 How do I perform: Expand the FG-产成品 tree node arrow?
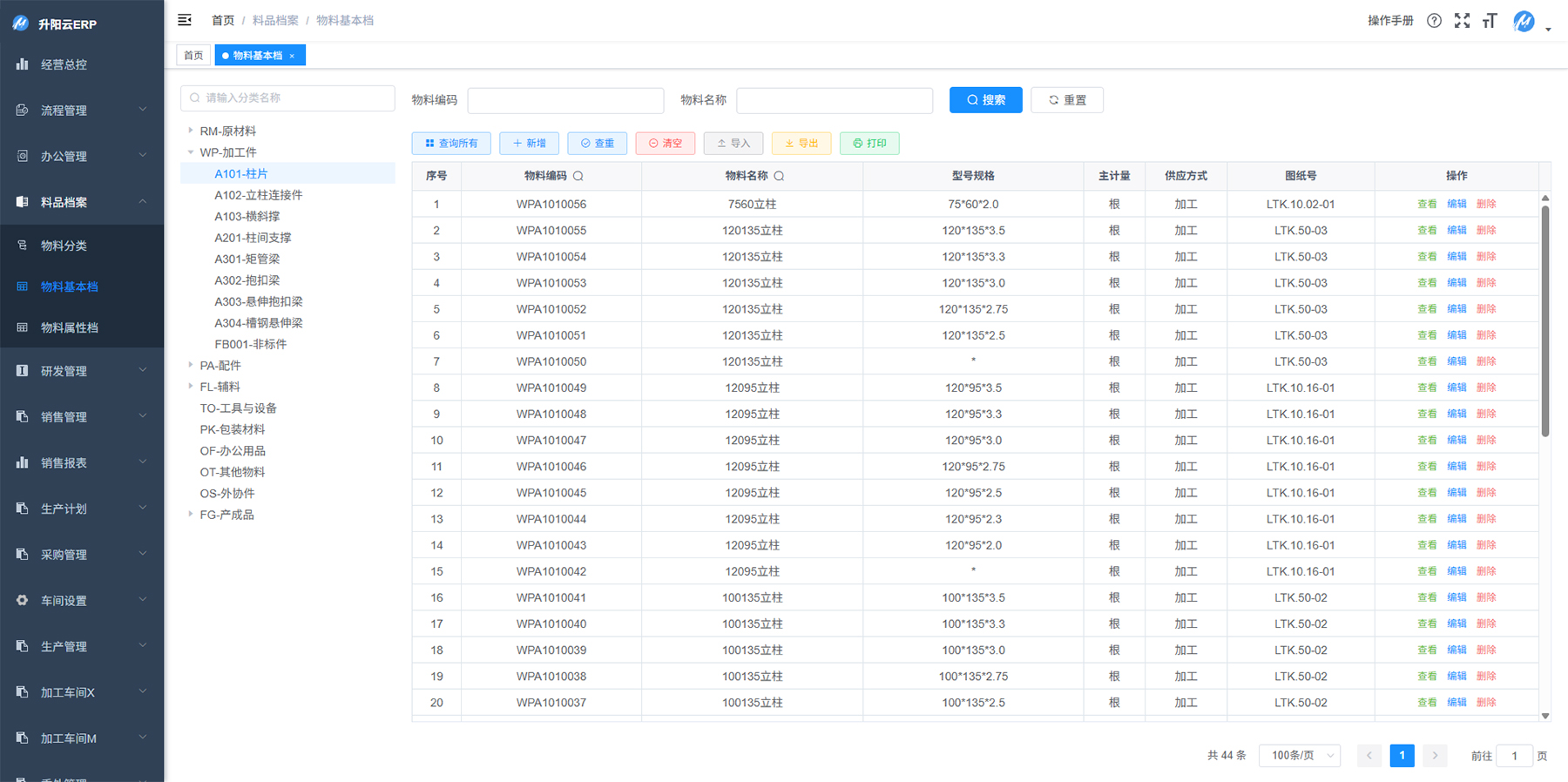tap(191, 515)
